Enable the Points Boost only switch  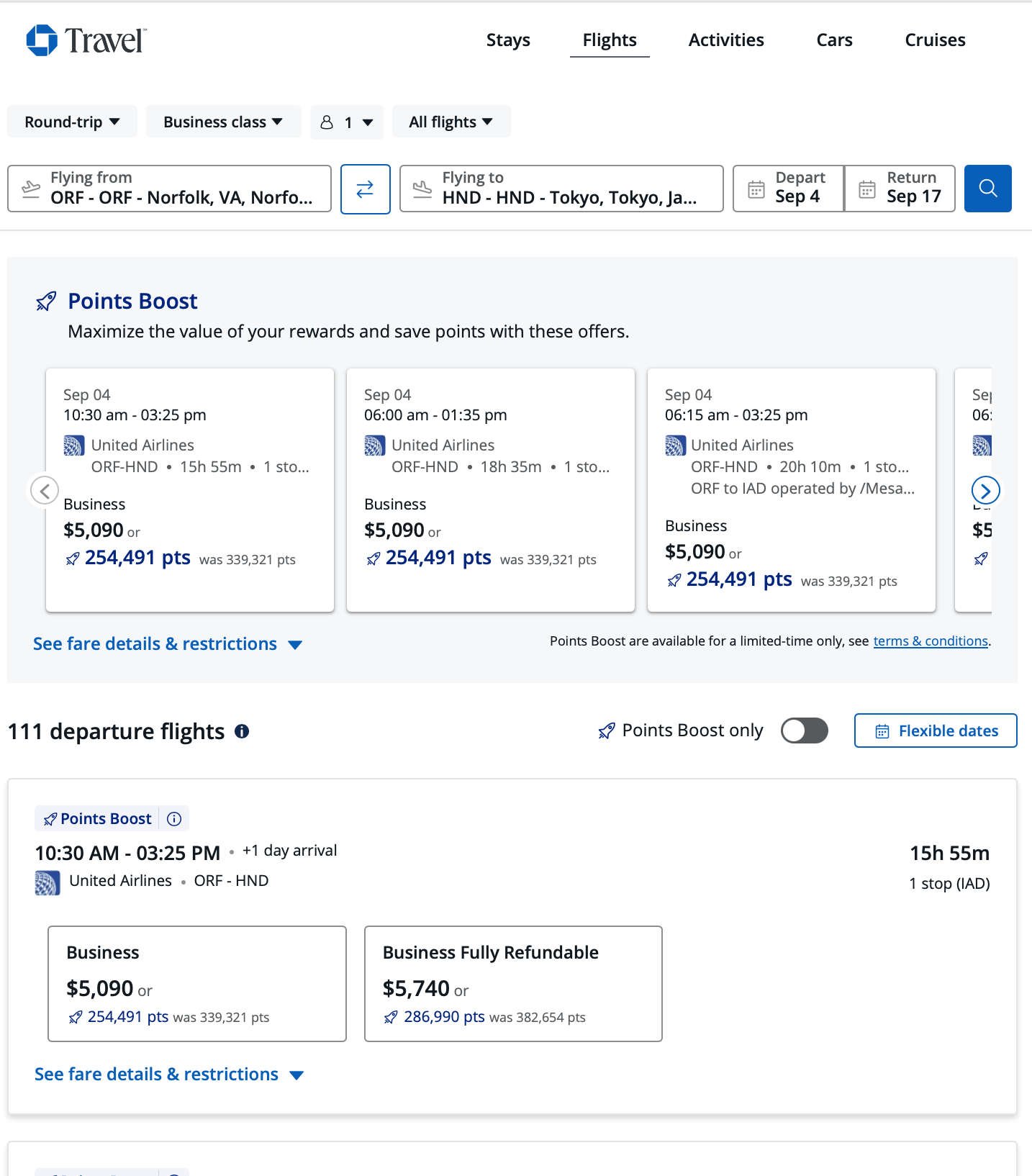point(804,731)
